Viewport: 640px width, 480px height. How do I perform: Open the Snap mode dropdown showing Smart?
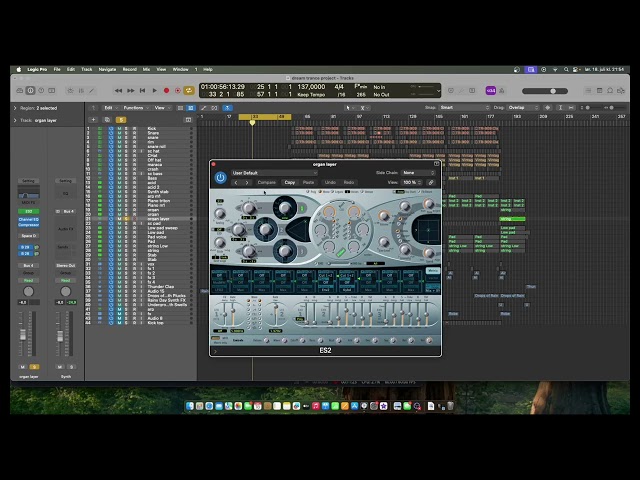tap(464, 107)
